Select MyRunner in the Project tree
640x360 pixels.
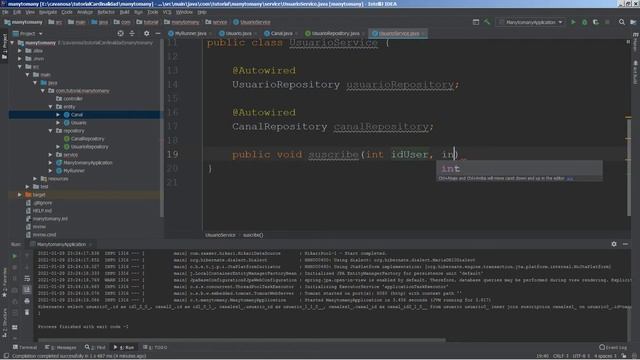73,171
